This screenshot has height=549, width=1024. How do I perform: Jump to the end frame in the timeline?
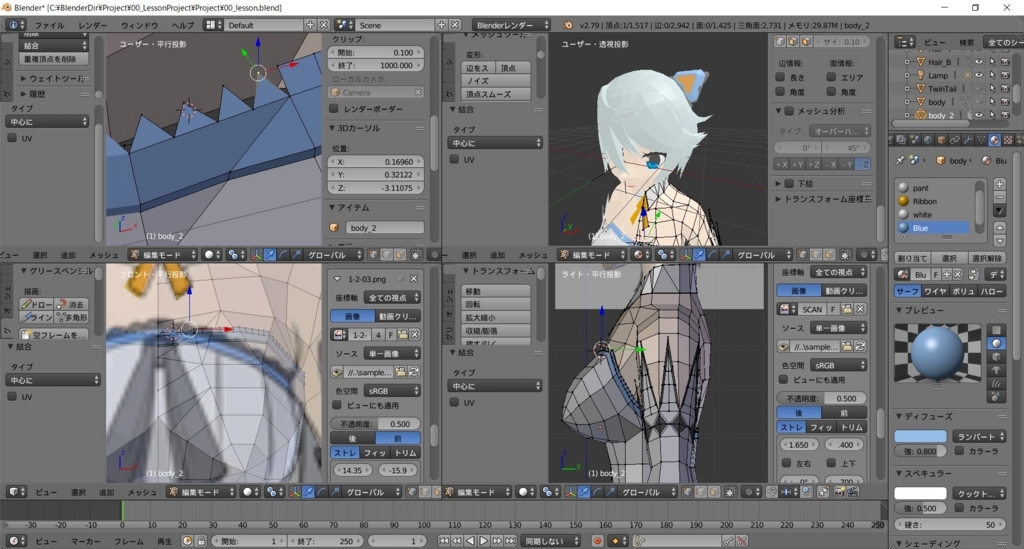[511, 541]
